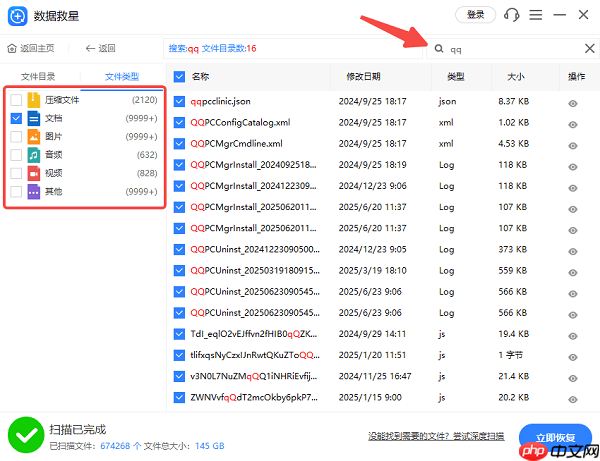Sort by the 类型 column header
The image size is (600, 461).
(456, 77)
